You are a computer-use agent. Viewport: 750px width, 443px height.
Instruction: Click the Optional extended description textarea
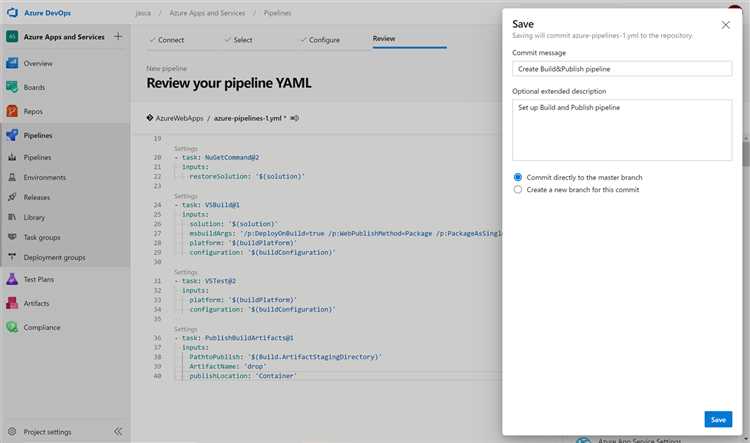tap(622, 130)
